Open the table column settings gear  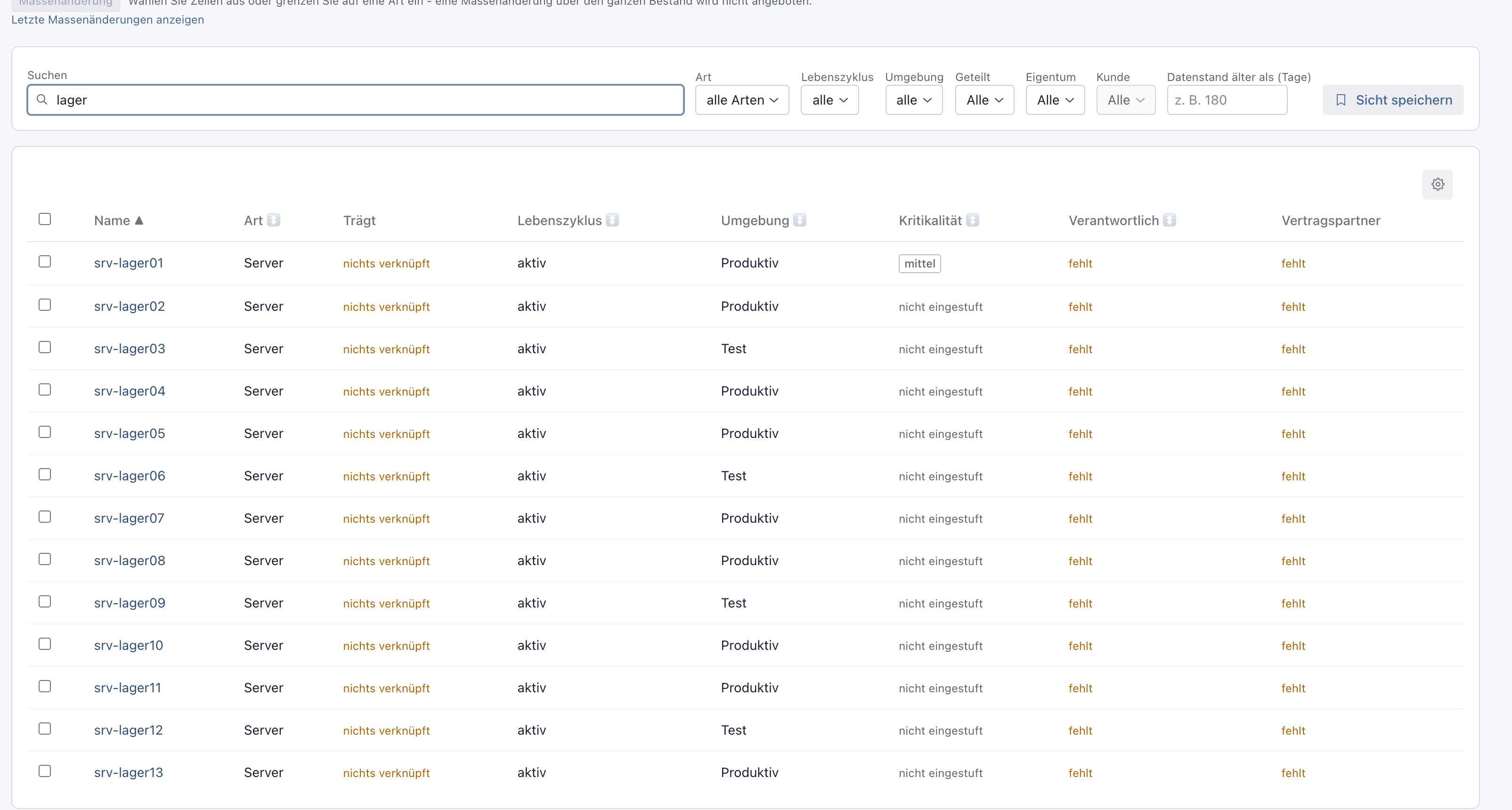[x=1437, y=184]
